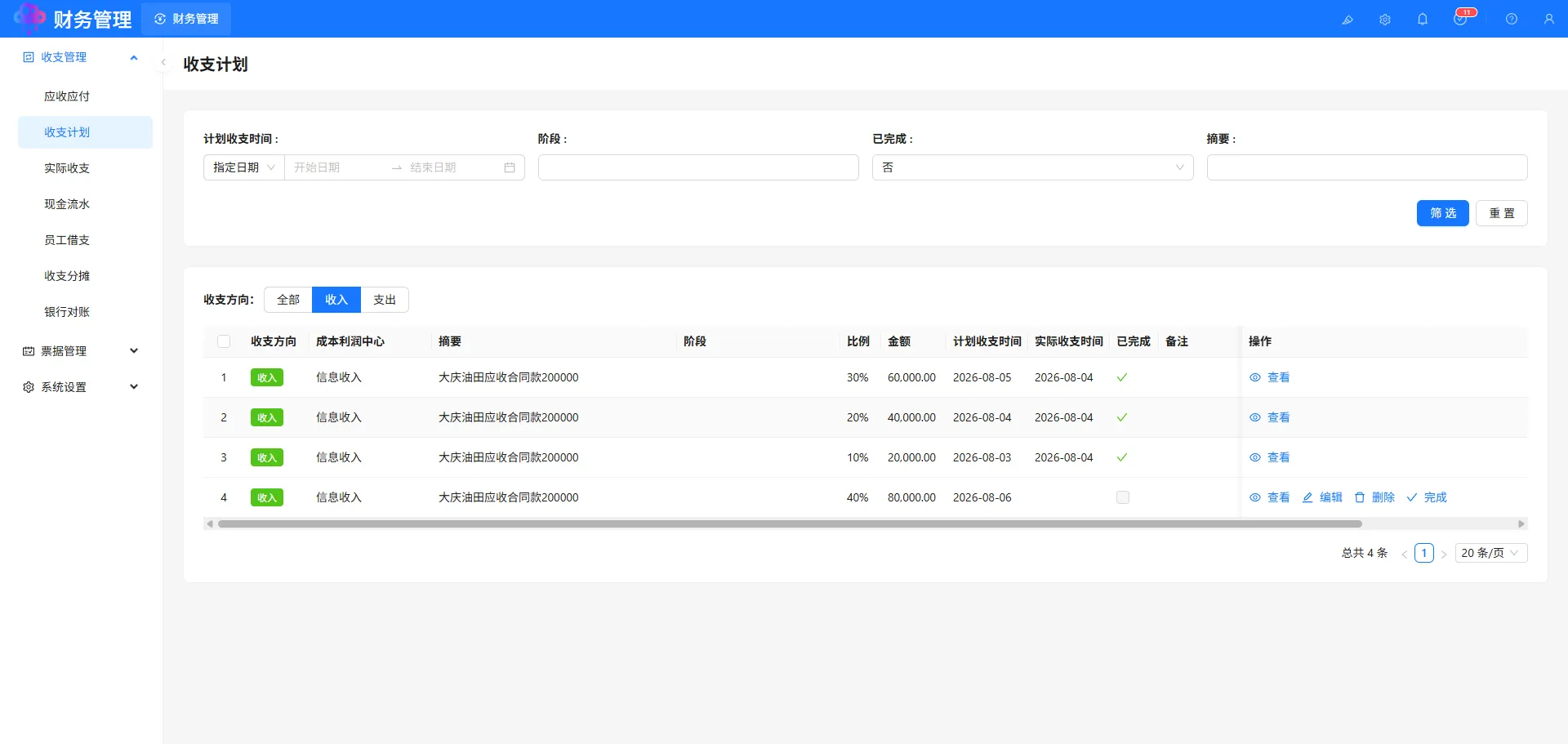Click 完成 link in row 4
The height and width of the screenshot is (744, 1568).
point(1435,497)
